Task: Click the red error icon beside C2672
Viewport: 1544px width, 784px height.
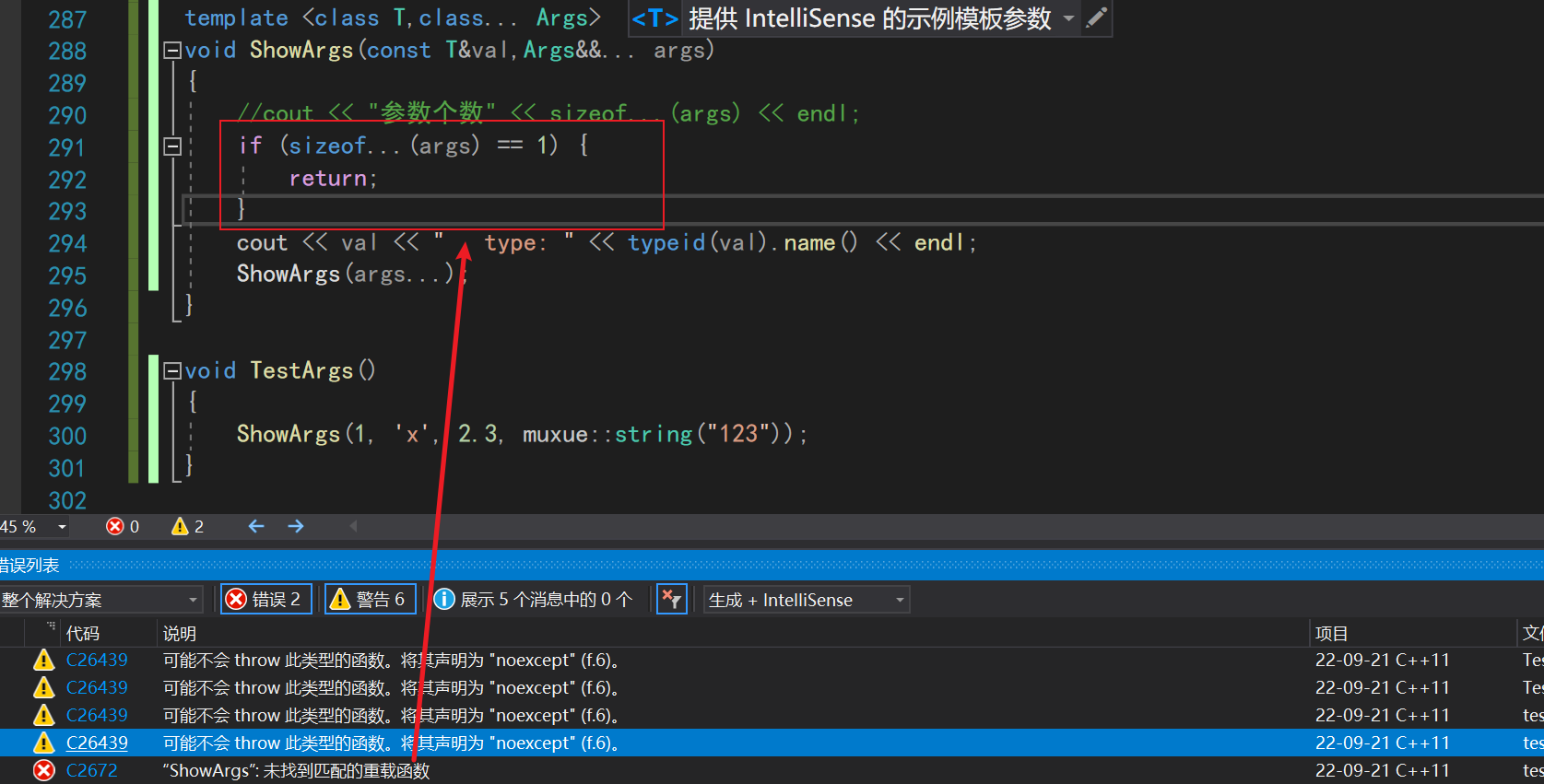Action: [x=43, y=771]
